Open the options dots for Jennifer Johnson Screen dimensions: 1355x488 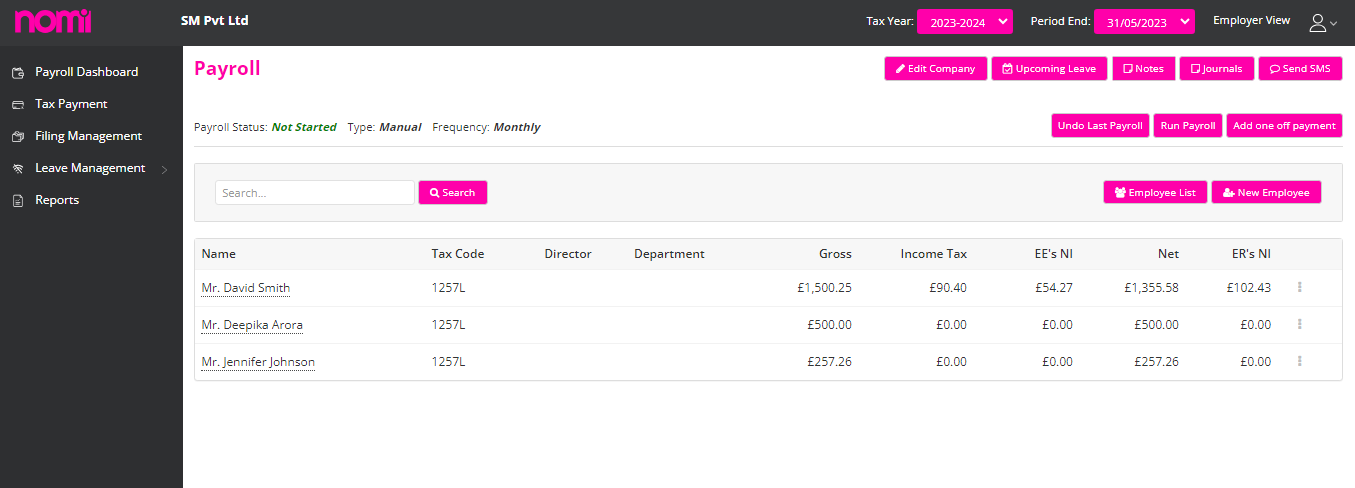[x=1299, y=361]
